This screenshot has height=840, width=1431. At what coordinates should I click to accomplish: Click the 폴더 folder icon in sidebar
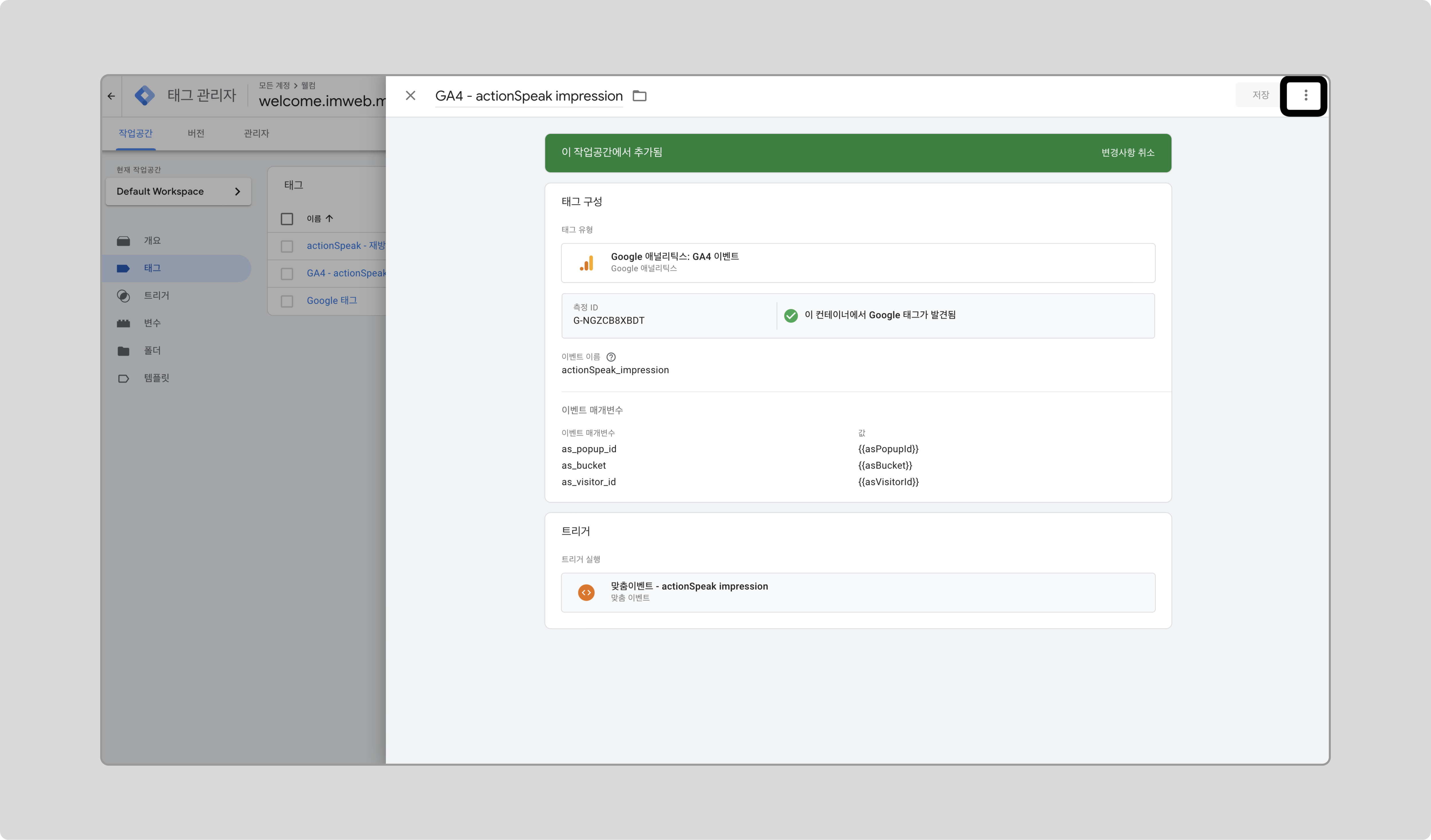click(x=123, y=351)
